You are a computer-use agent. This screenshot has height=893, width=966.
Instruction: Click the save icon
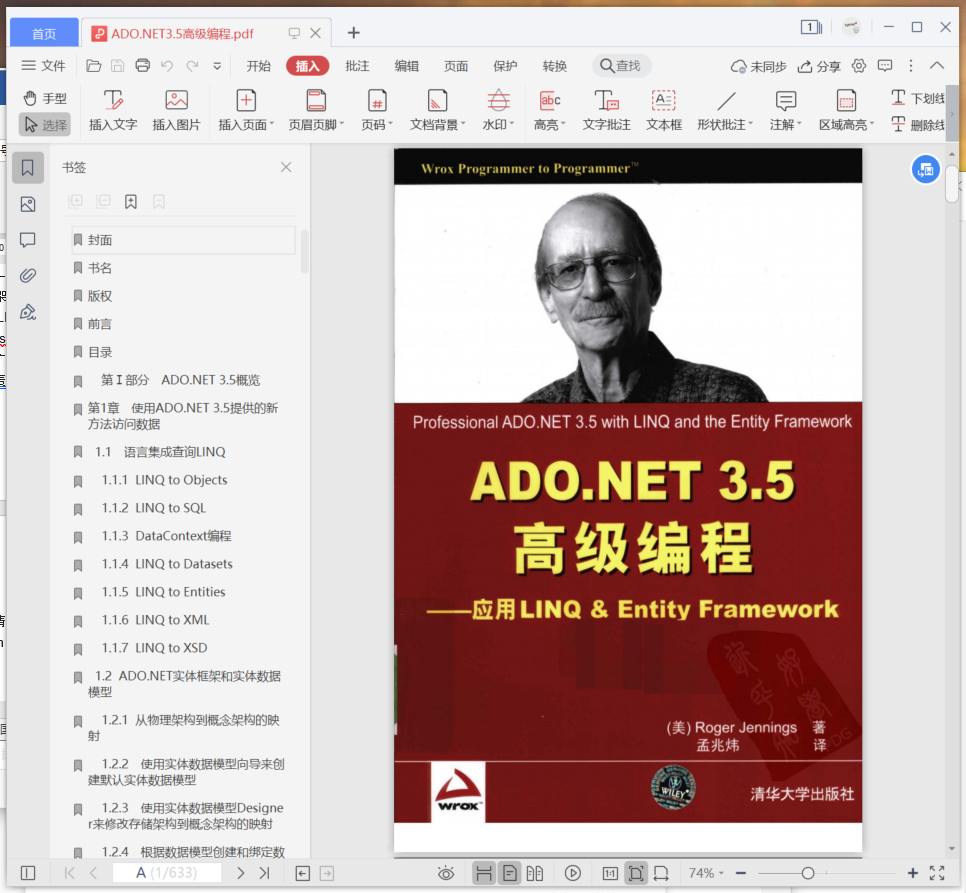(118, 66)
